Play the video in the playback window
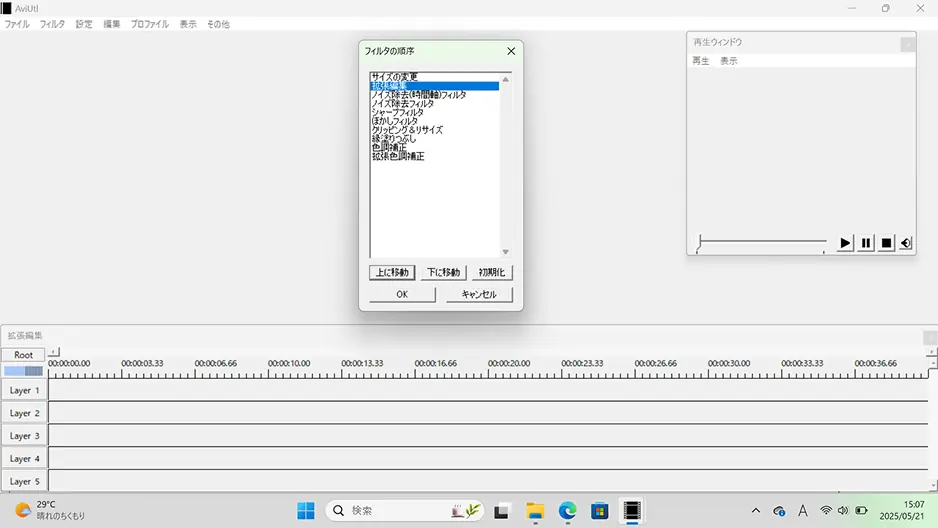This screenshot has height=528, width=938. [x=845, y=243]
